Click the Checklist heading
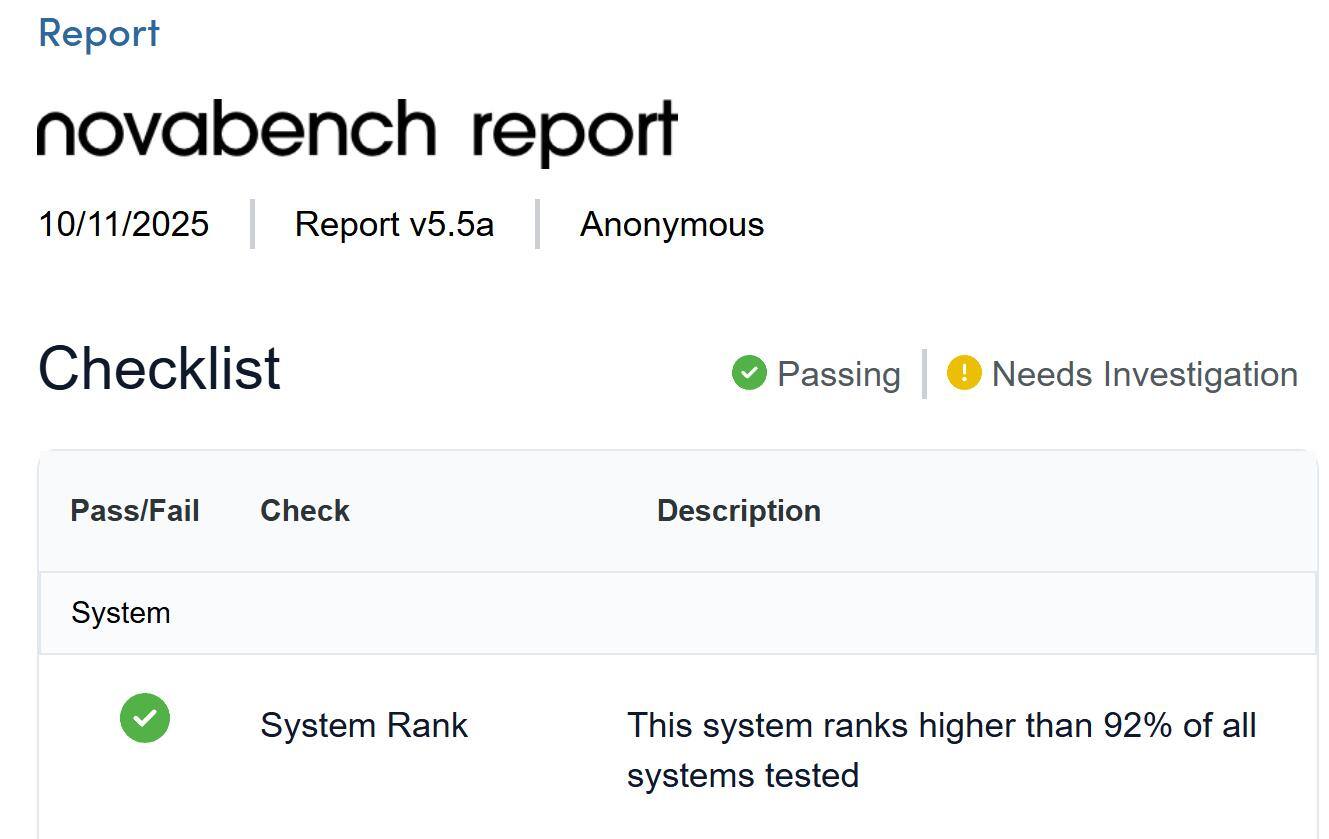The image size is (1329, 839). (159, 368)
